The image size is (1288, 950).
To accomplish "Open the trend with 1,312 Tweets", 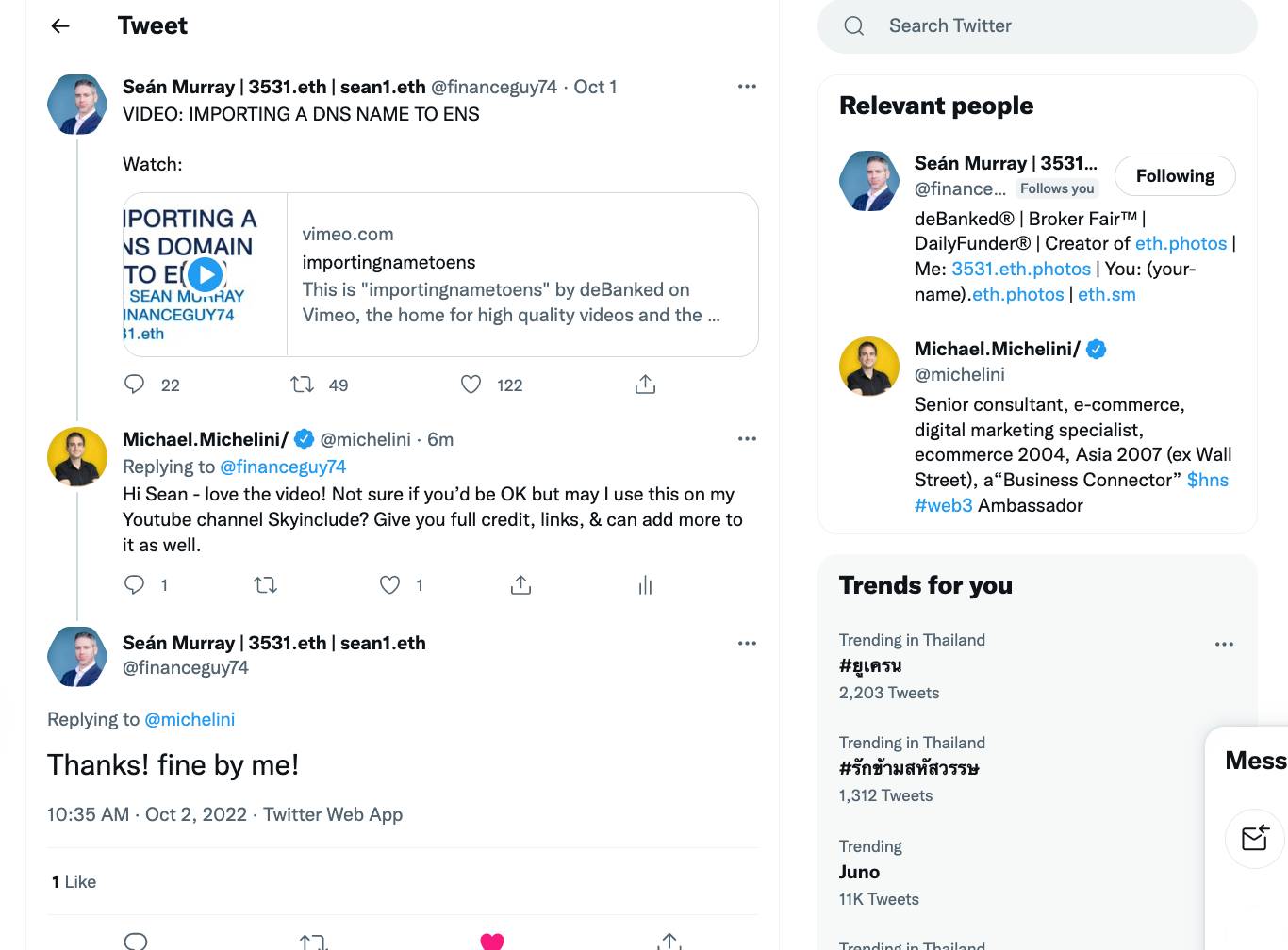I will [908, 769].
